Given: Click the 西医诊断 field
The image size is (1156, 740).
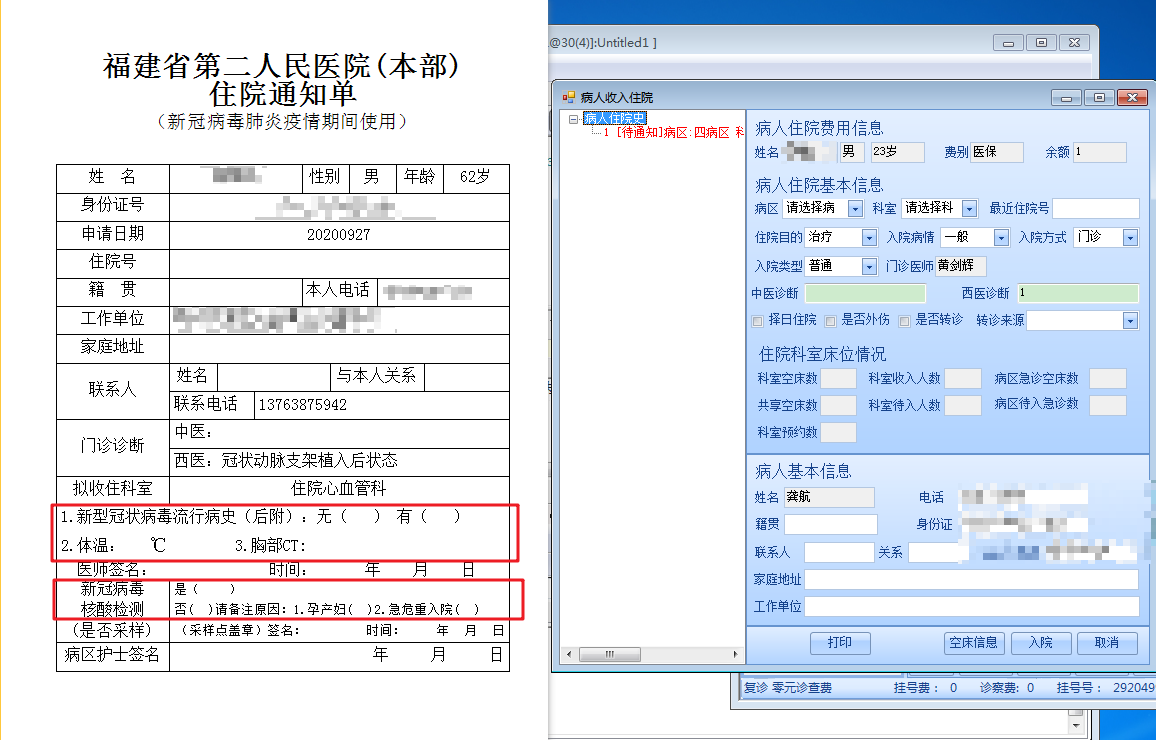Looking at the screenshot, I should 1078,293.
